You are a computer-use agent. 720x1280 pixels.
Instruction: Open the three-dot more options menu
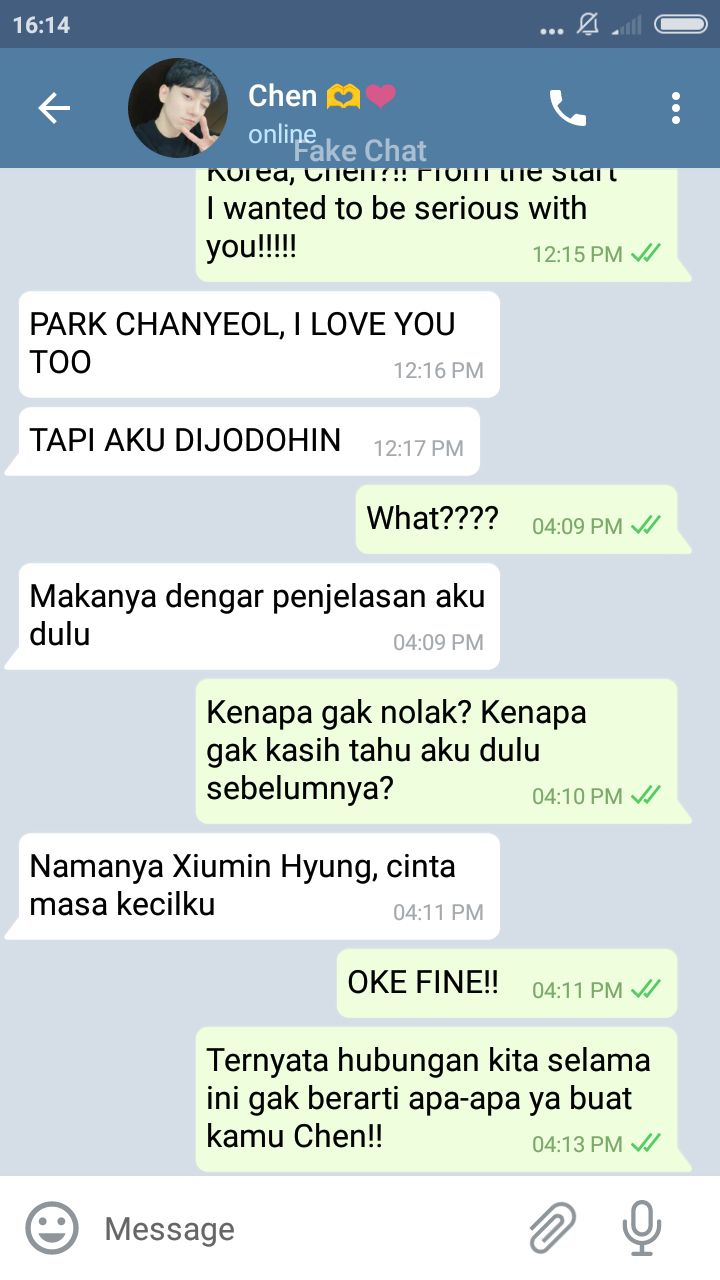point(676,108)
